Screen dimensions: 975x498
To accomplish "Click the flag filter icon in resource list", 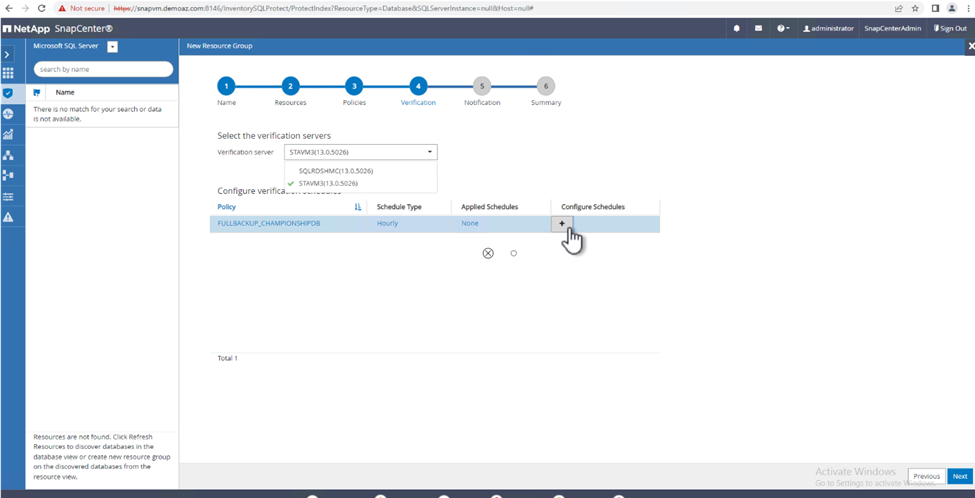I will 37,92.
